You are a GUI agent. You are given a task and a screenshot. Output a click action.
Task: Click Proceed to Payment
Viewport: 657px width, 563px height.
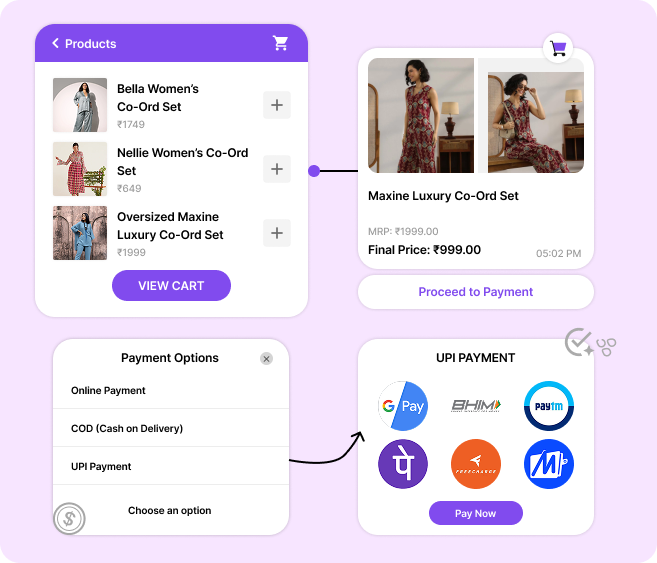[476, 292]
